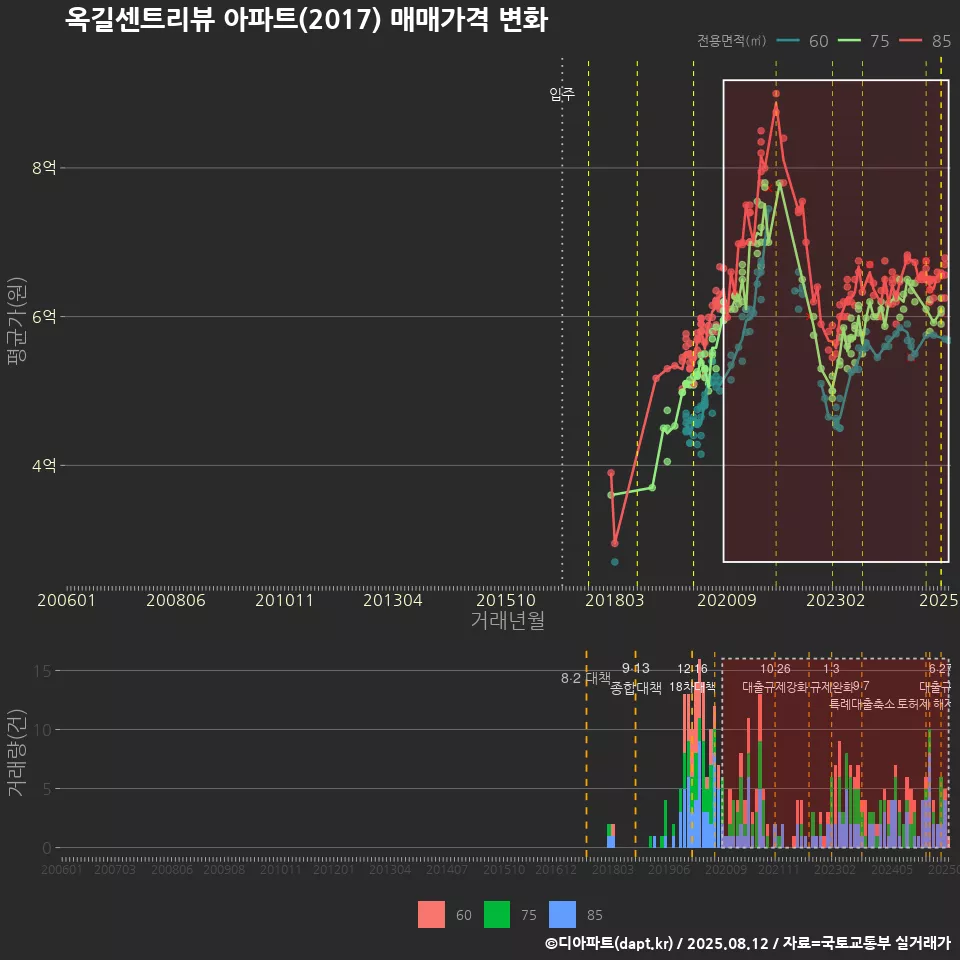This screenshot has height=960, width=960.
Task: Click the 입주 marker label
Action: [562, 94]
